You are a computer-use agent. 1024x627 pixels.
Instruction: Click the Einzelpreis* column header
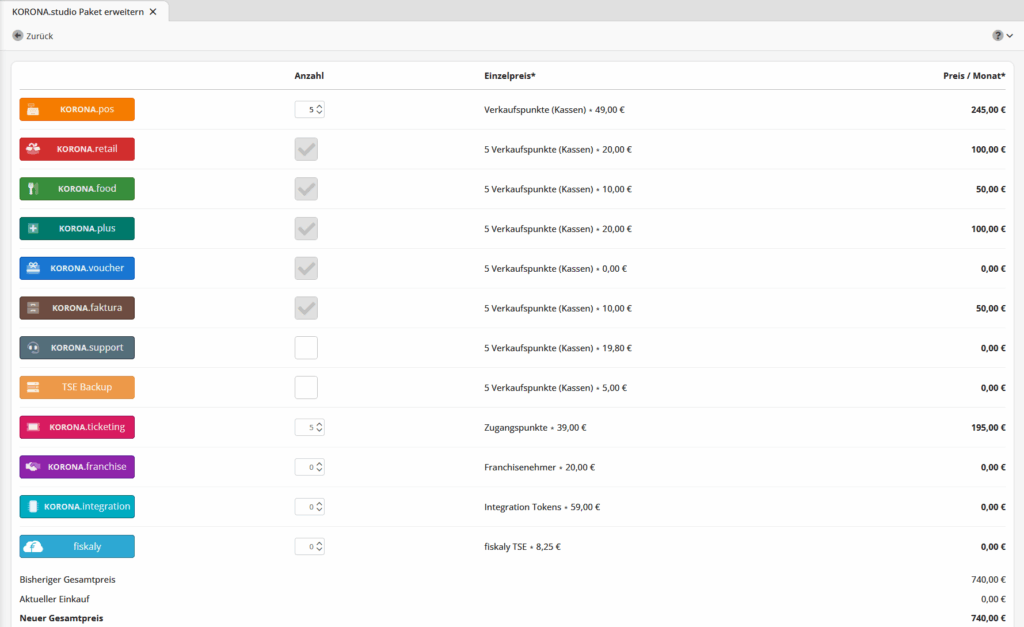(509, 76)
